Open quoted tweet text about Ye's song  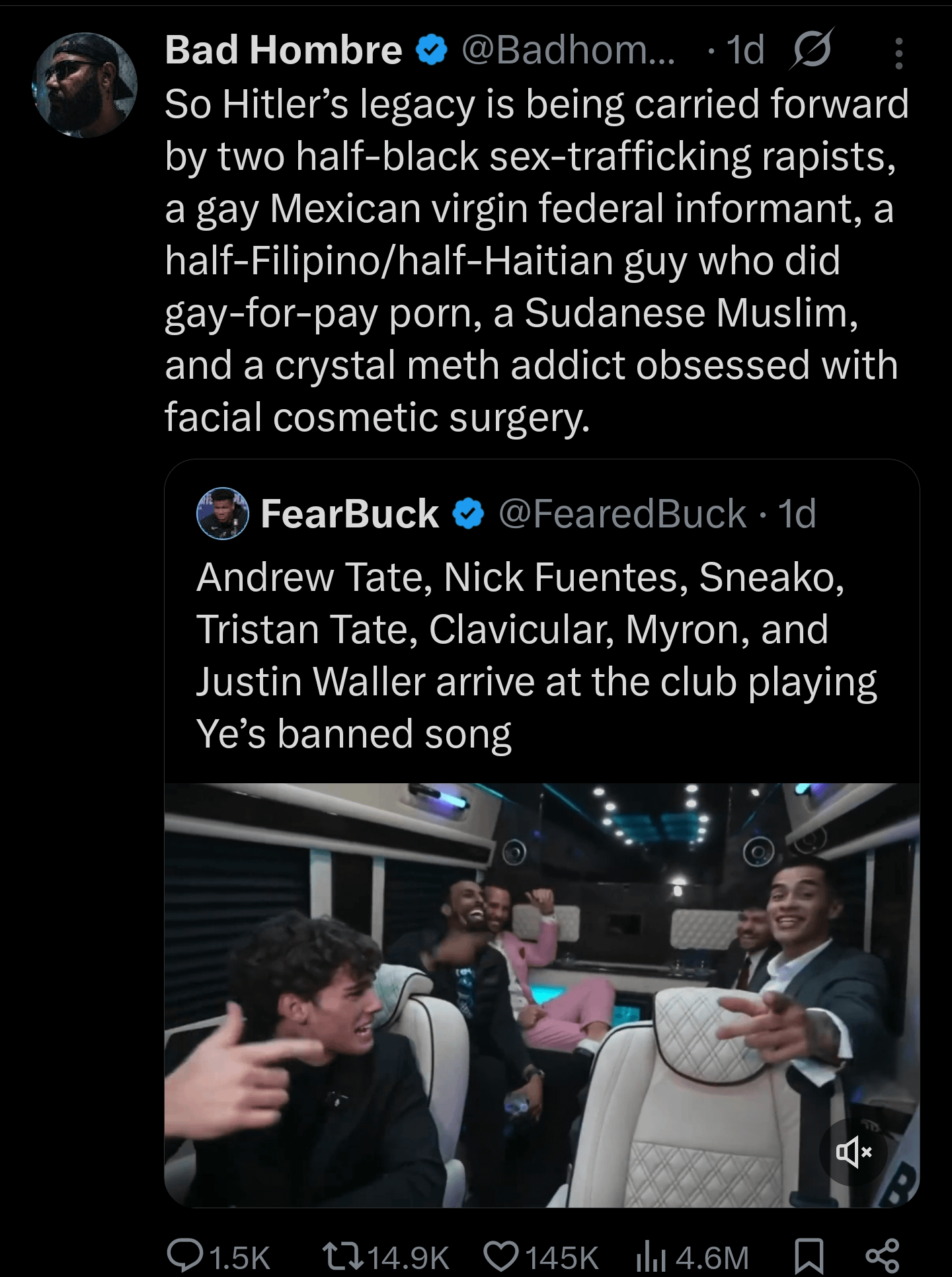[535, 655]
